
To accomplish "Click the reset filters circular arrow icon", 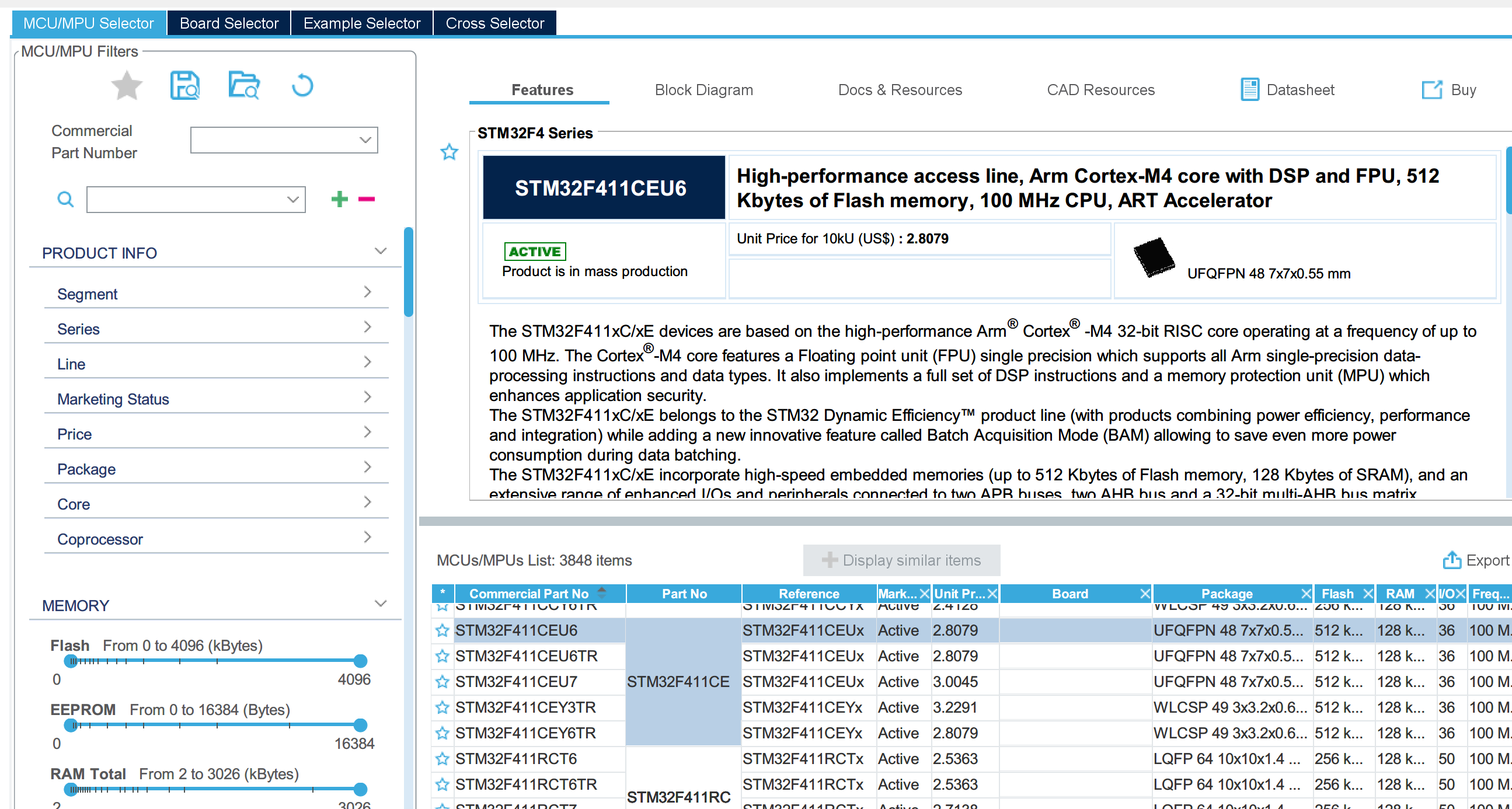I will coord(302,86).
